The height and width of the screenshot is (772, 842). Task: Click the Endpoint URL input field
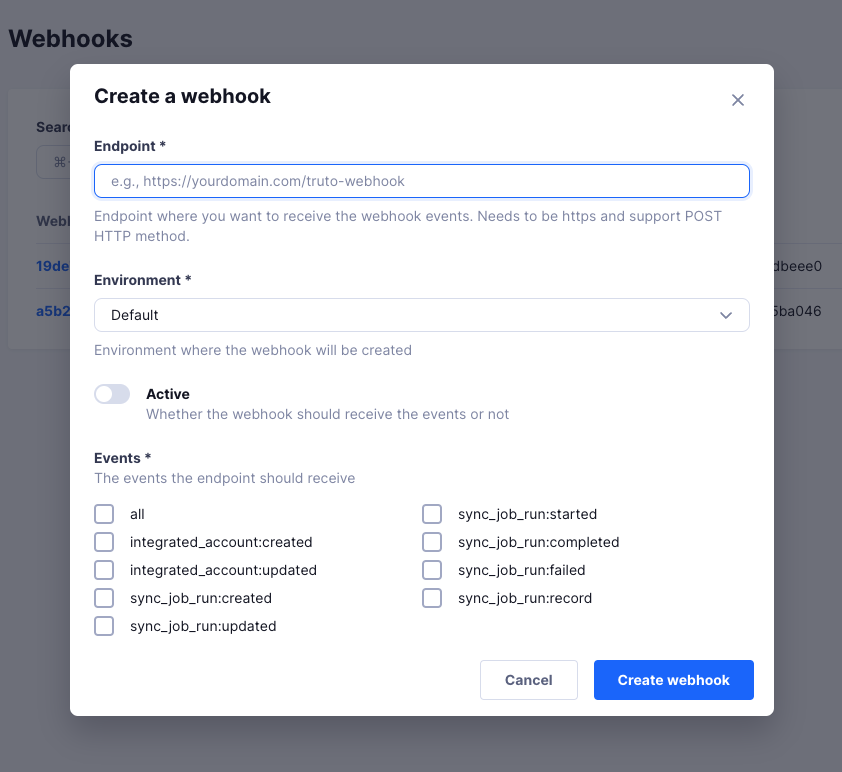point(422,181)
